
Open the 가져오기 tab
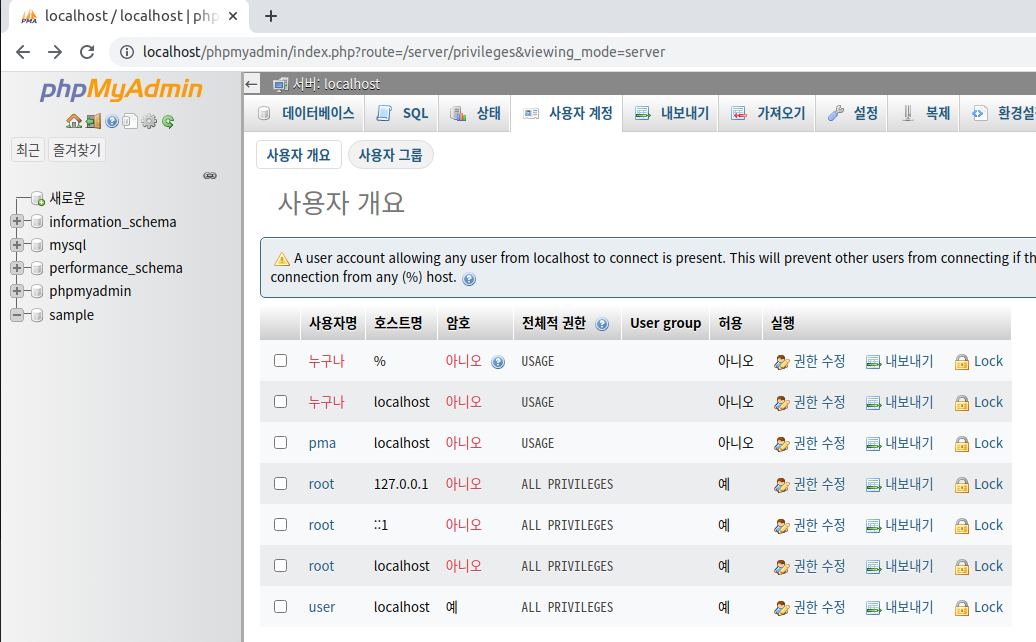[x=768, y=114]
